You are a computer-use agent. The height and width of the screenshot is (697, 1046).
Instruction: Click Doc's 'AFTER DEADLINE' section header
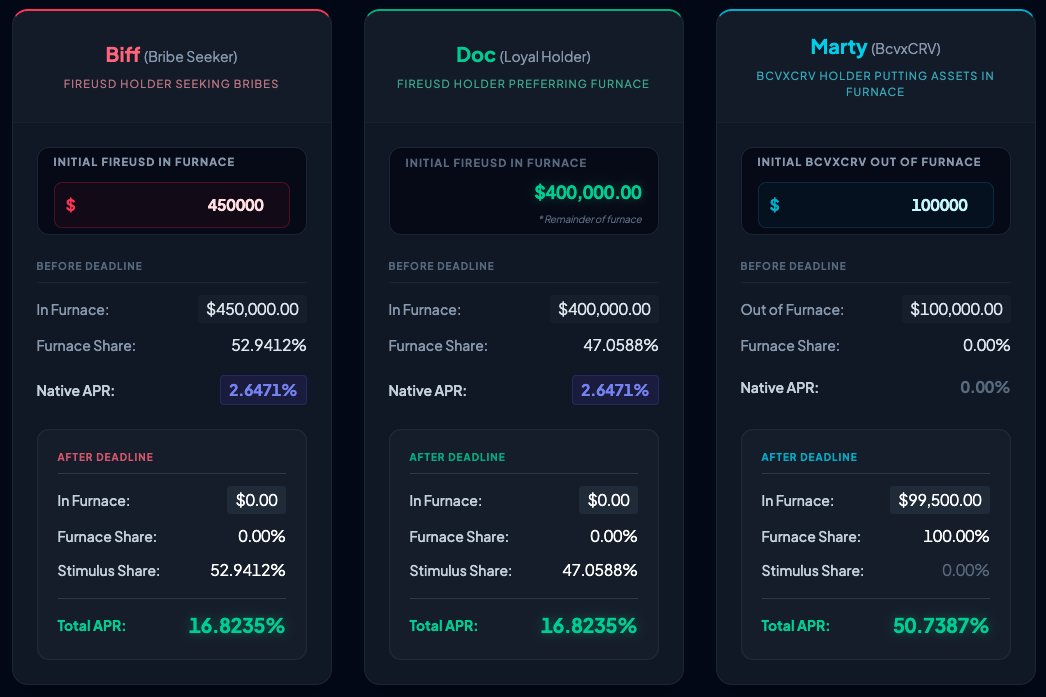pyautogui.click(x=457, y=457)
